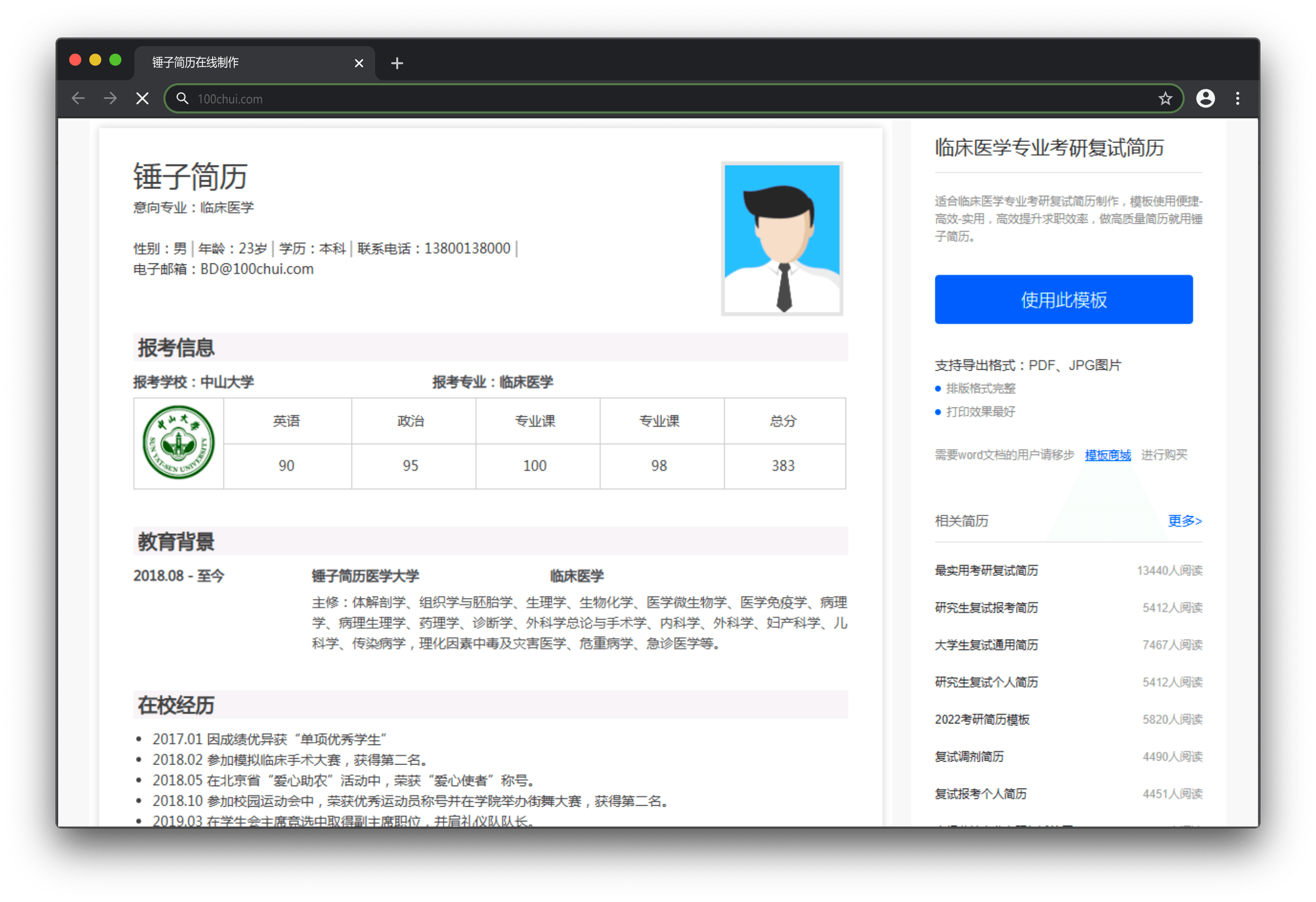The height and width of the screenshot is (902, 1316).
Task: Click the search magnifier in address bar
Action: [x=182, y=99]
